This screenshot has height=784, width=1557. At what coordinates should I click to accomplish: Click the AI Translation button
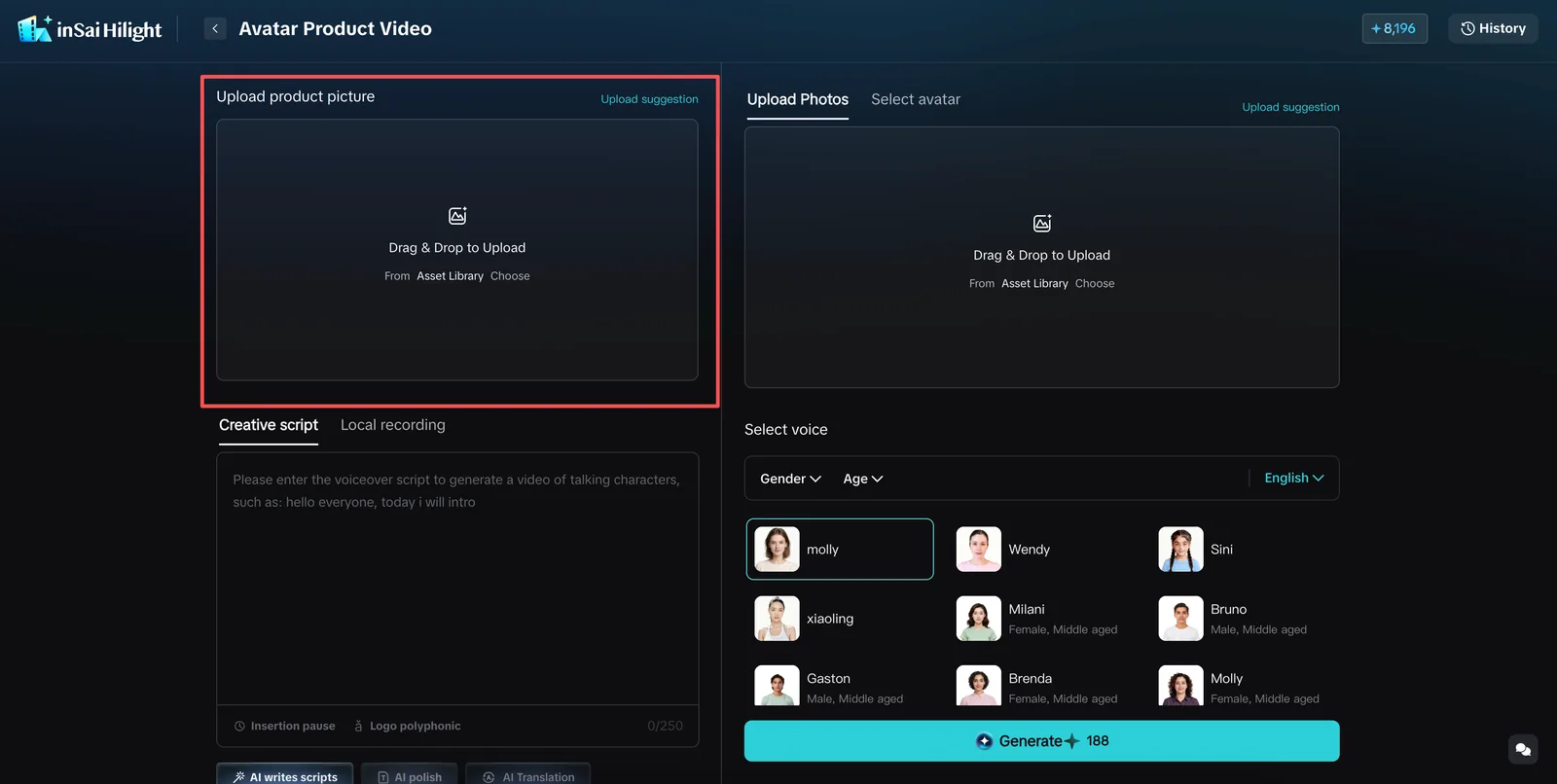click(528, 776)
